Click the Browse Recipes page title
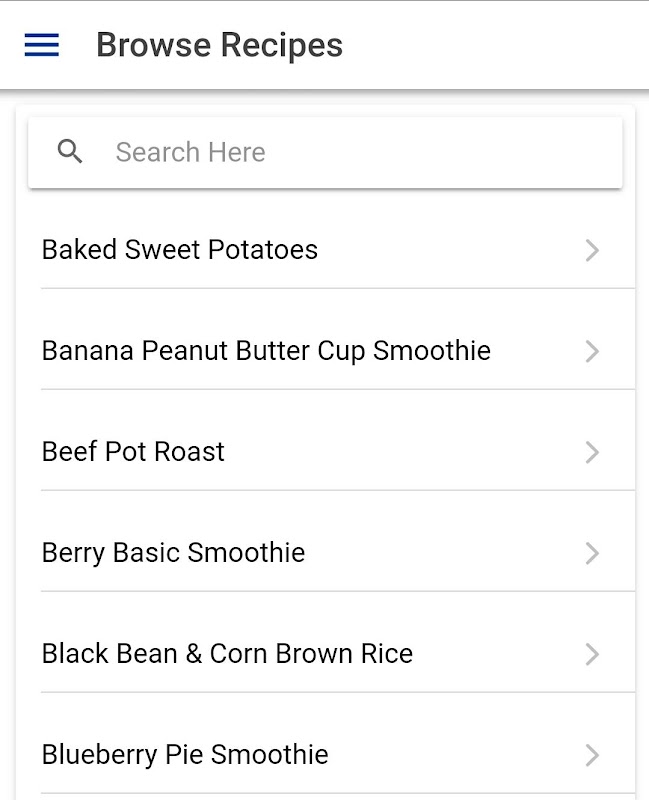The width and height of the screenshot is (649, 800). point(219,45)
